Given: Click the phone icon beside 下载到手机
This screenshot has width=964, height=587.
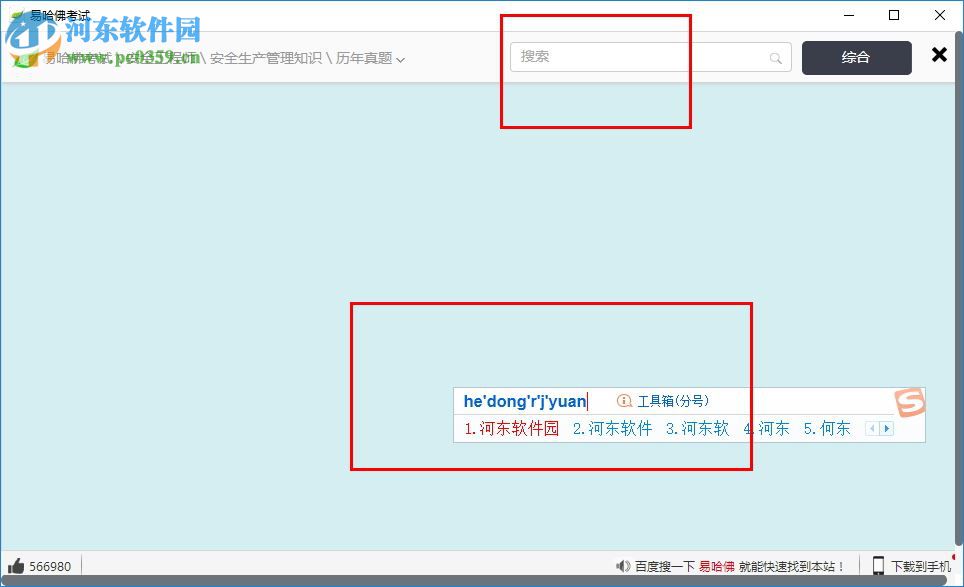Looking at the screenshot, I should 877,565.
